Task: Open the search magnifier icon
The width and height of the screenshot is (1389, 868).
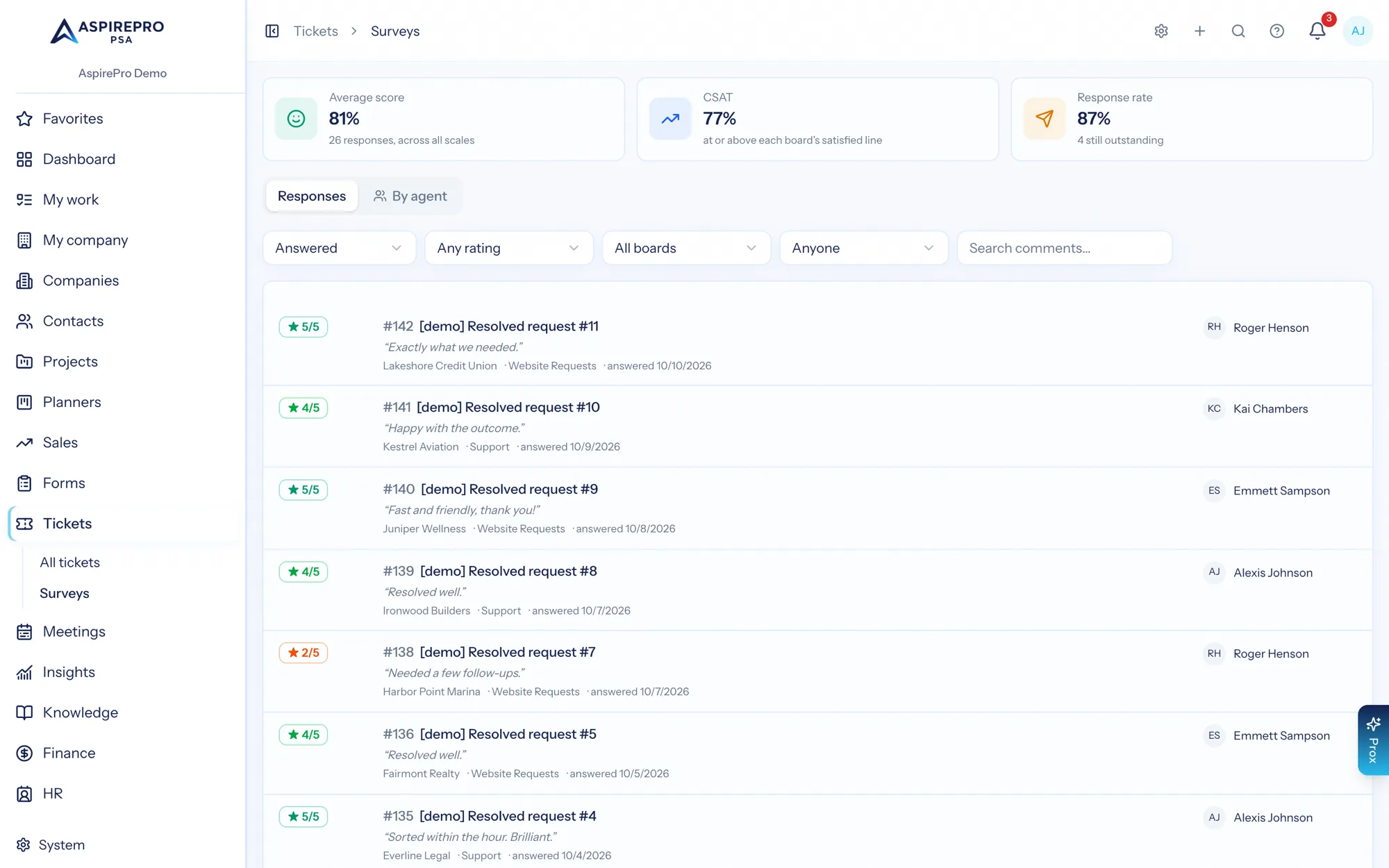Action: coord(1238,31)
